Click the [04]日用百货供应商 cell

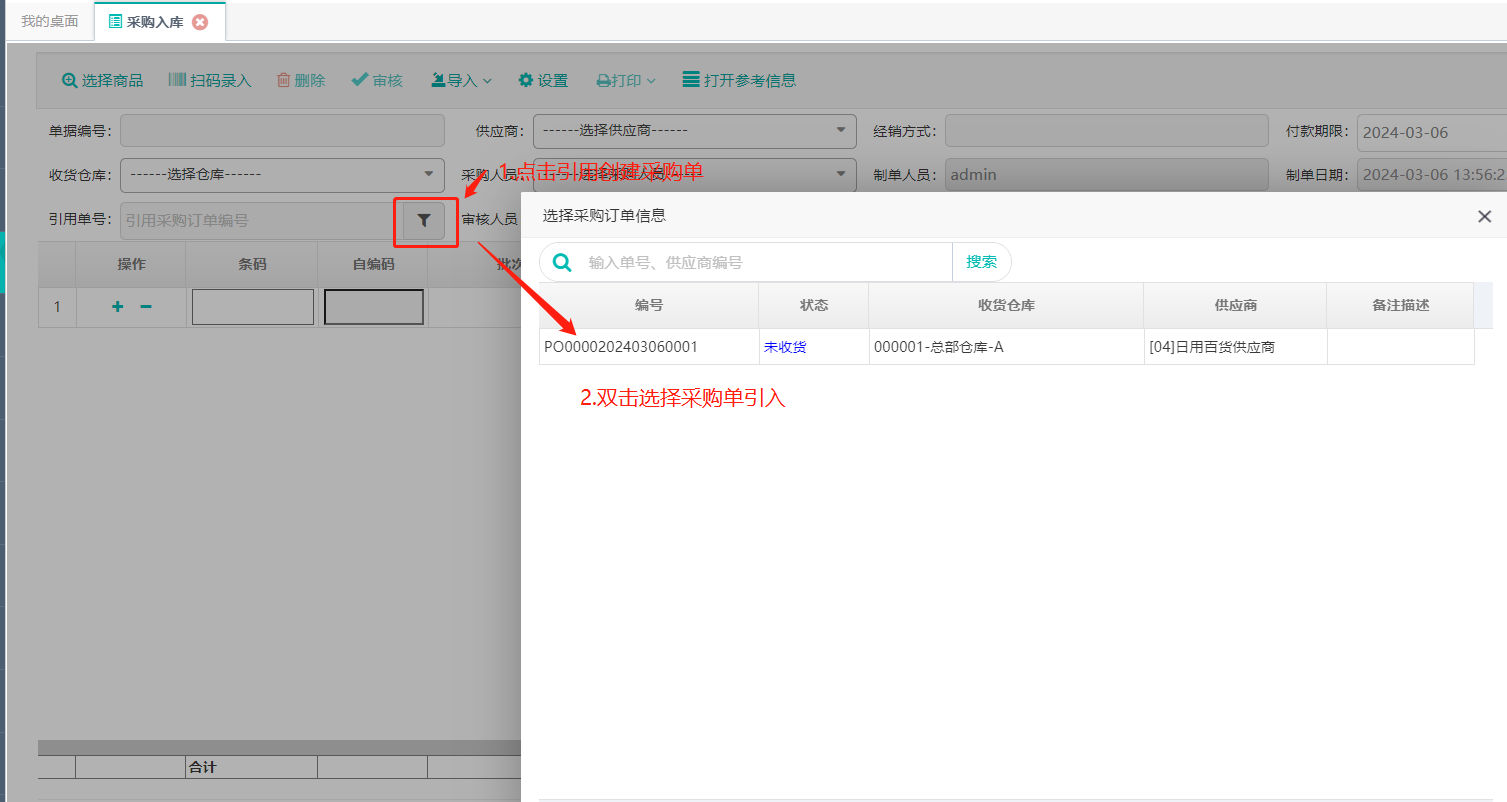pos(1235,347)
